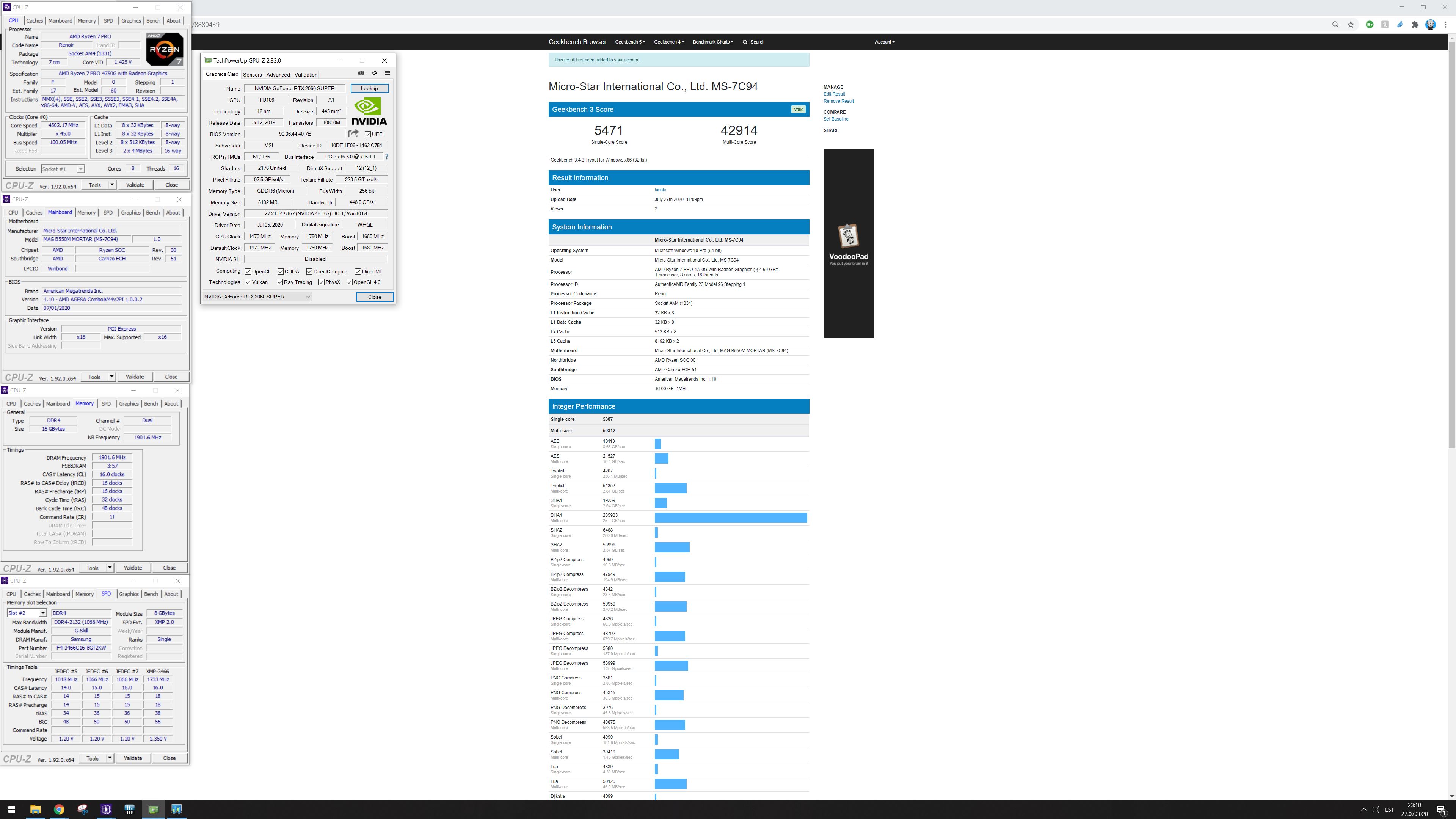Image resolution: width=1456 pixels, height=819 pixels.
Task: Click the green B+ extension icon
Action: tap(1370, 24)
